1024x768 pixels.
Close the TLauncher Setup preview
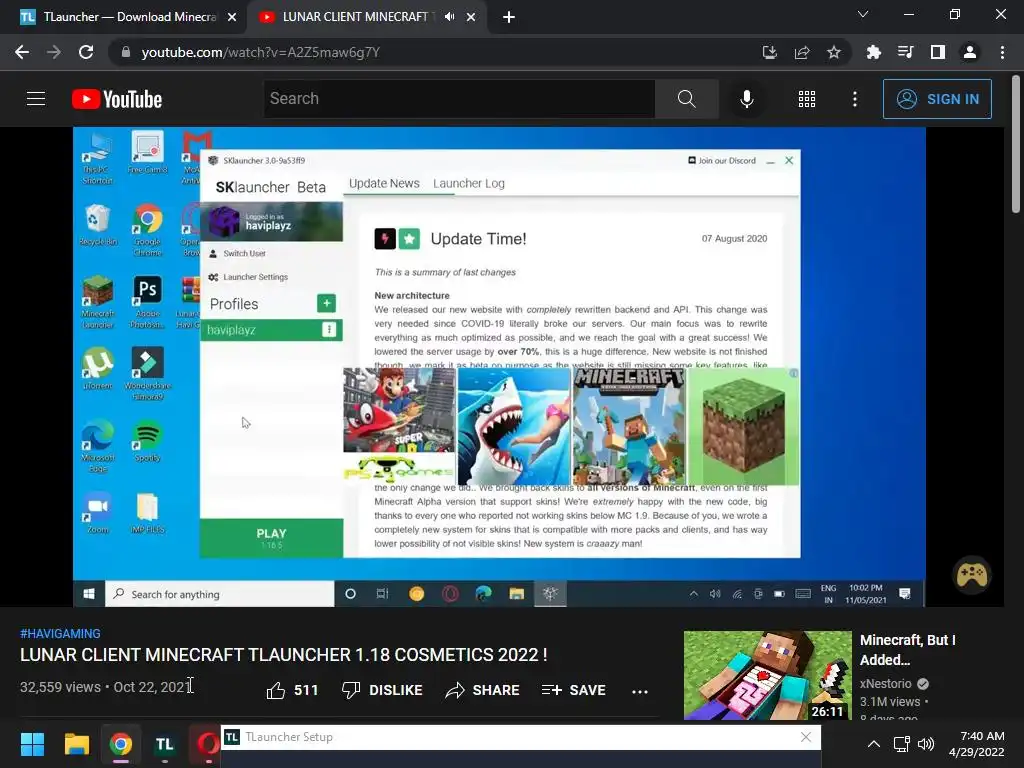806,737
